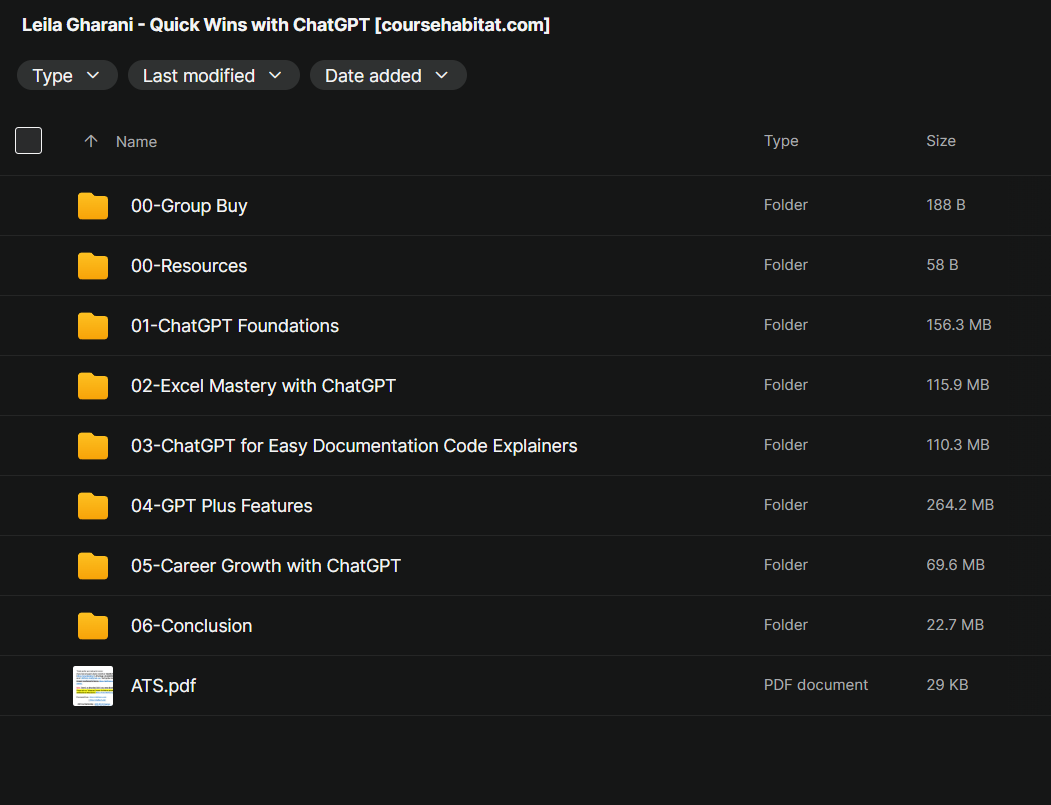Click the 06-Conclusion folder icon
This screenshot has height=805, width=1051.
pyautogui.click(x=92, y=626)
